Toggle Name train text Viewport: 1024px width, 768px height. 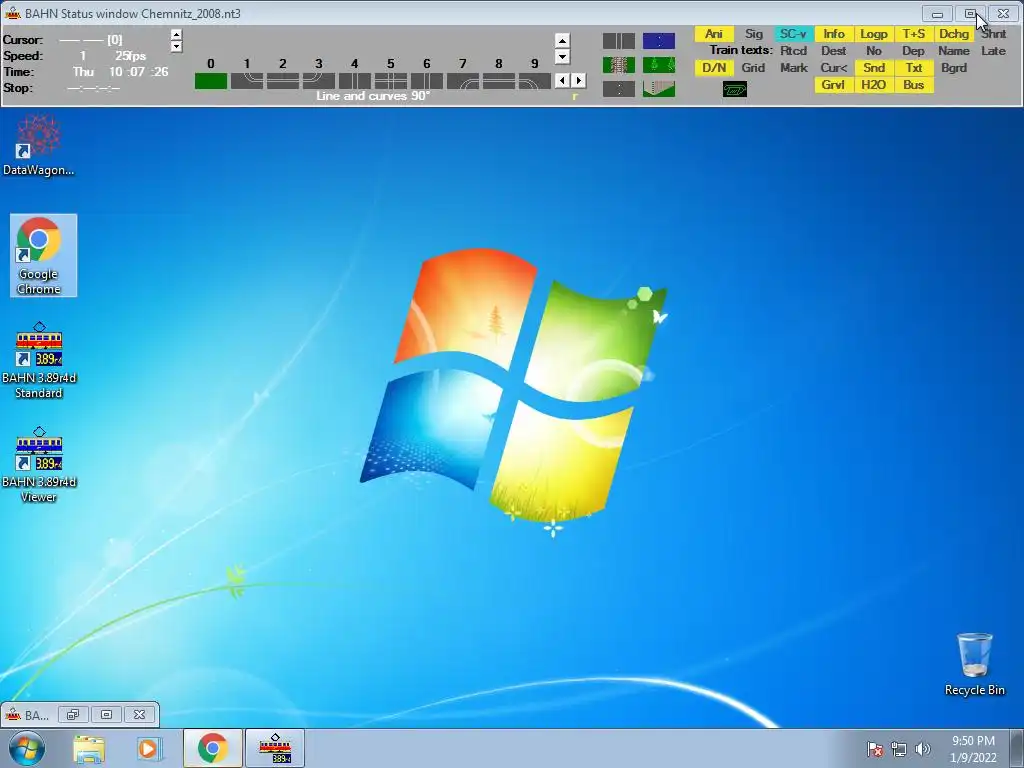coord(953,51)
